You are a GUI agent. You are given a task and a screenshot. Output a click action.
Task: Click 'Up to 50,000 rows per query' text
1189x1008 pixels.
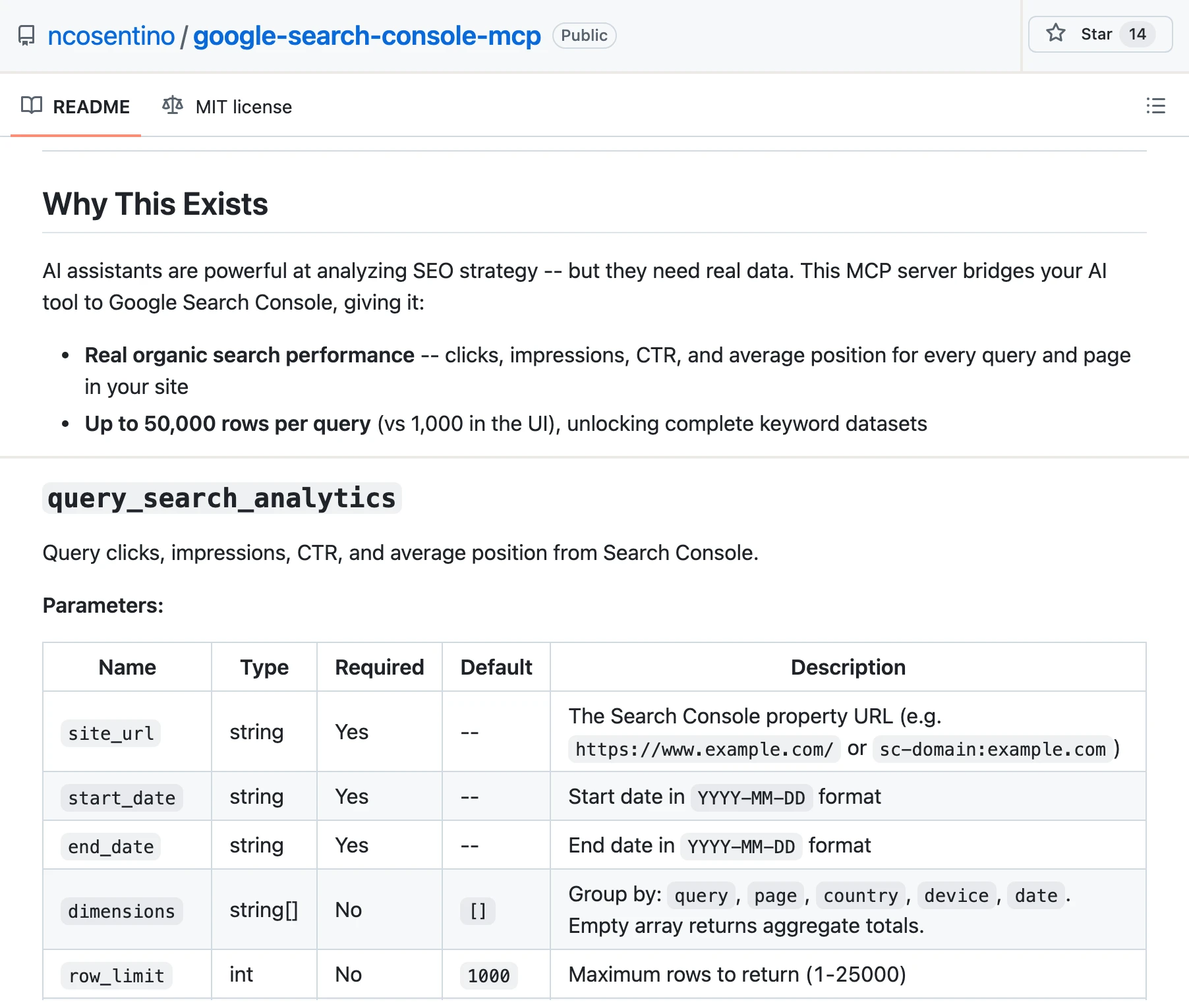pyautogui.click(x=228, y=424)
